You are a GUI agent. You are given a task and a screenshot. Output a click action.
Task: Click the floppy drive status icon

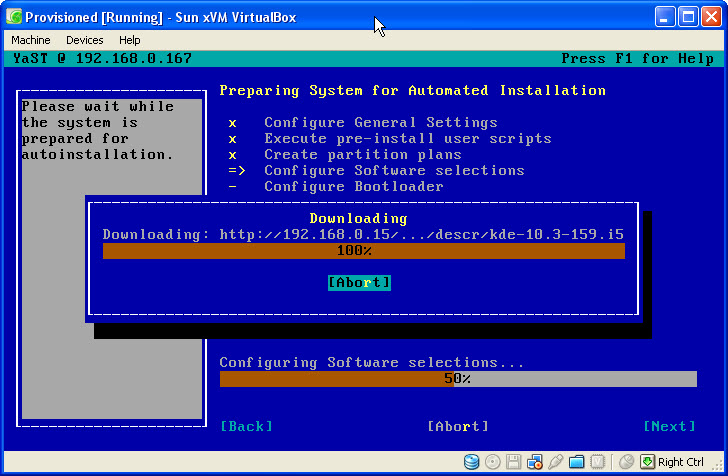514,462
